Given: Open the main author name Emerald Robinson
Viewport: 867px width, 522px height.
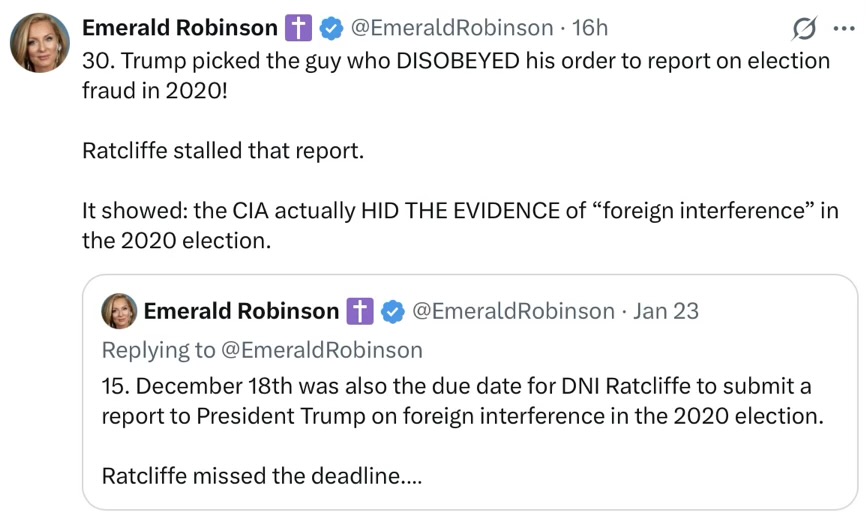Looking at the screenshot, I should (179, 28).
